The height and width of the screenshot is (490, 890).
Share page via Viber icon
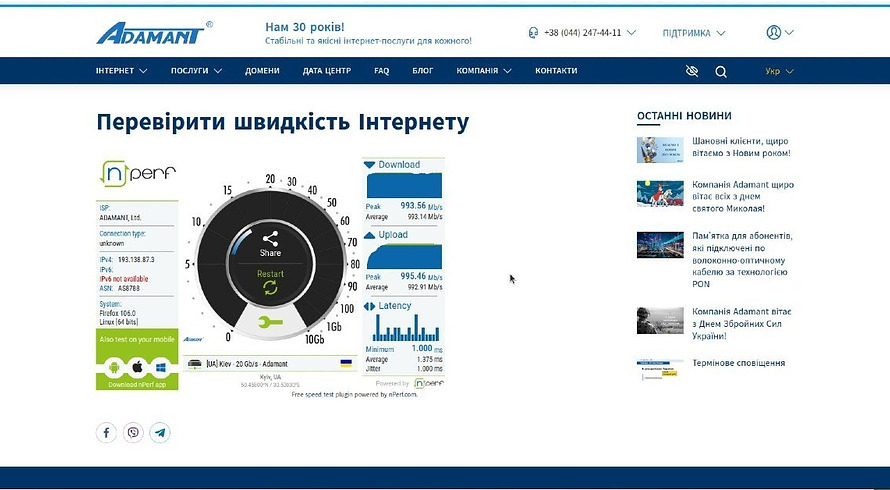coord(133,433)
